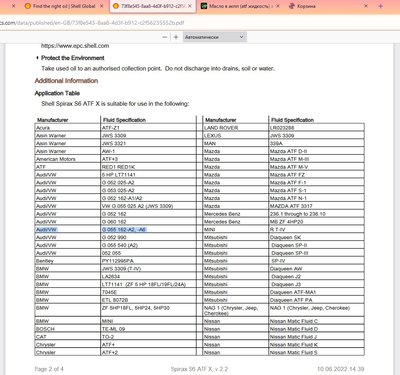Image resolution: width=400 pixels, height=375 pixels.
Task: Open the epc.shell.com link
Action: point(75,46)
